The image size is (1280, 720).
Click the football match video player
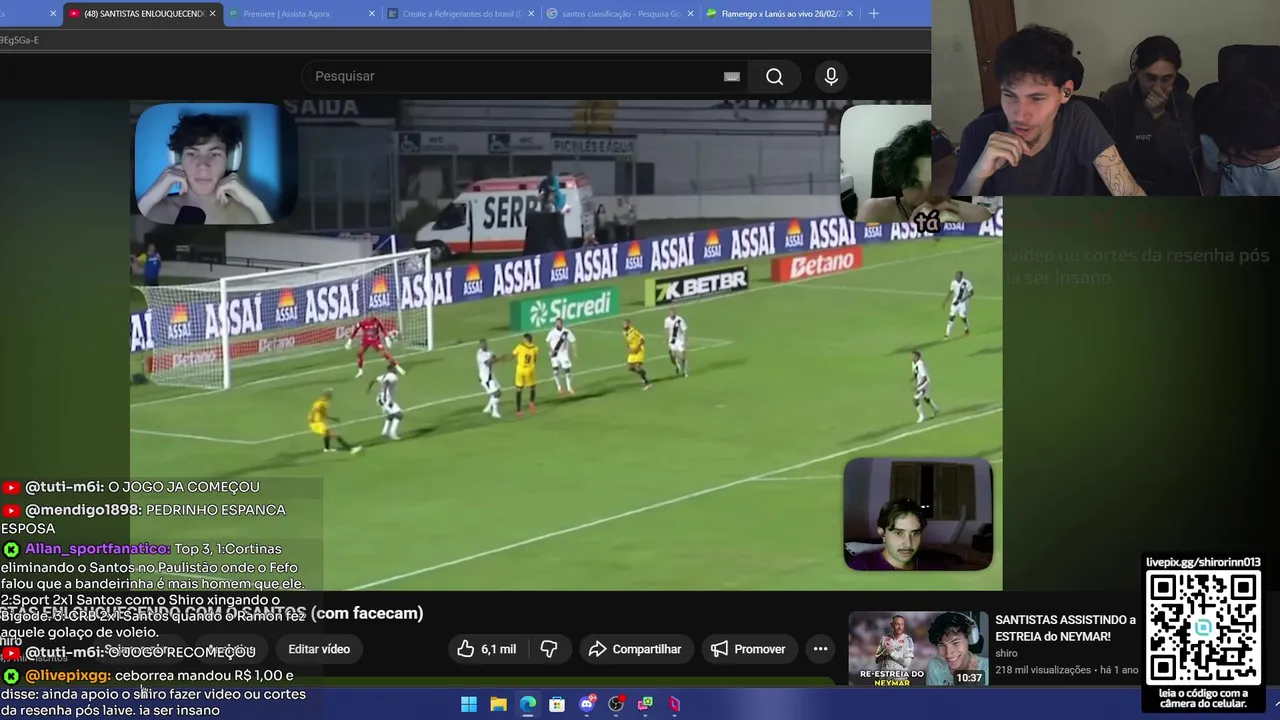coord(566,345)
